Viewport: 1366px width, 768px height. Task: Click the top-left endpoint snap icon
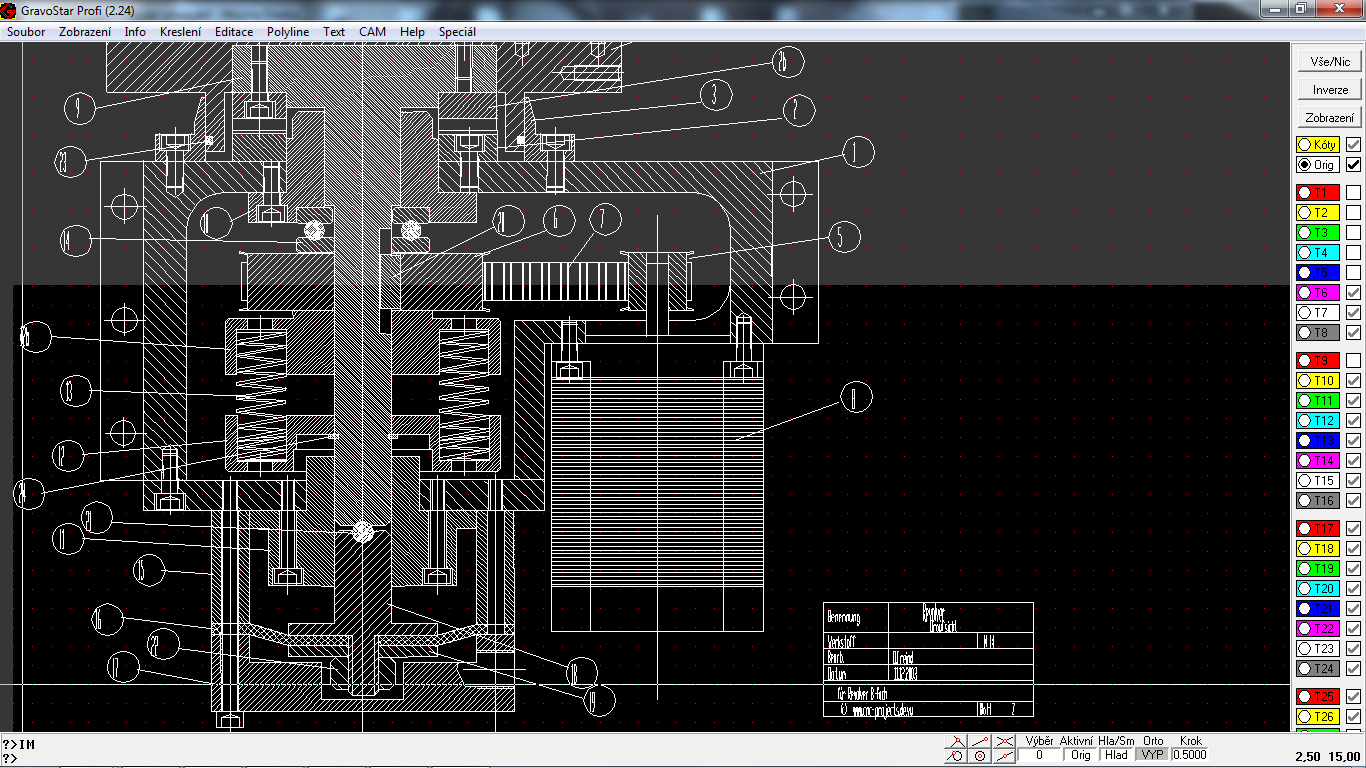click(957, 741)
